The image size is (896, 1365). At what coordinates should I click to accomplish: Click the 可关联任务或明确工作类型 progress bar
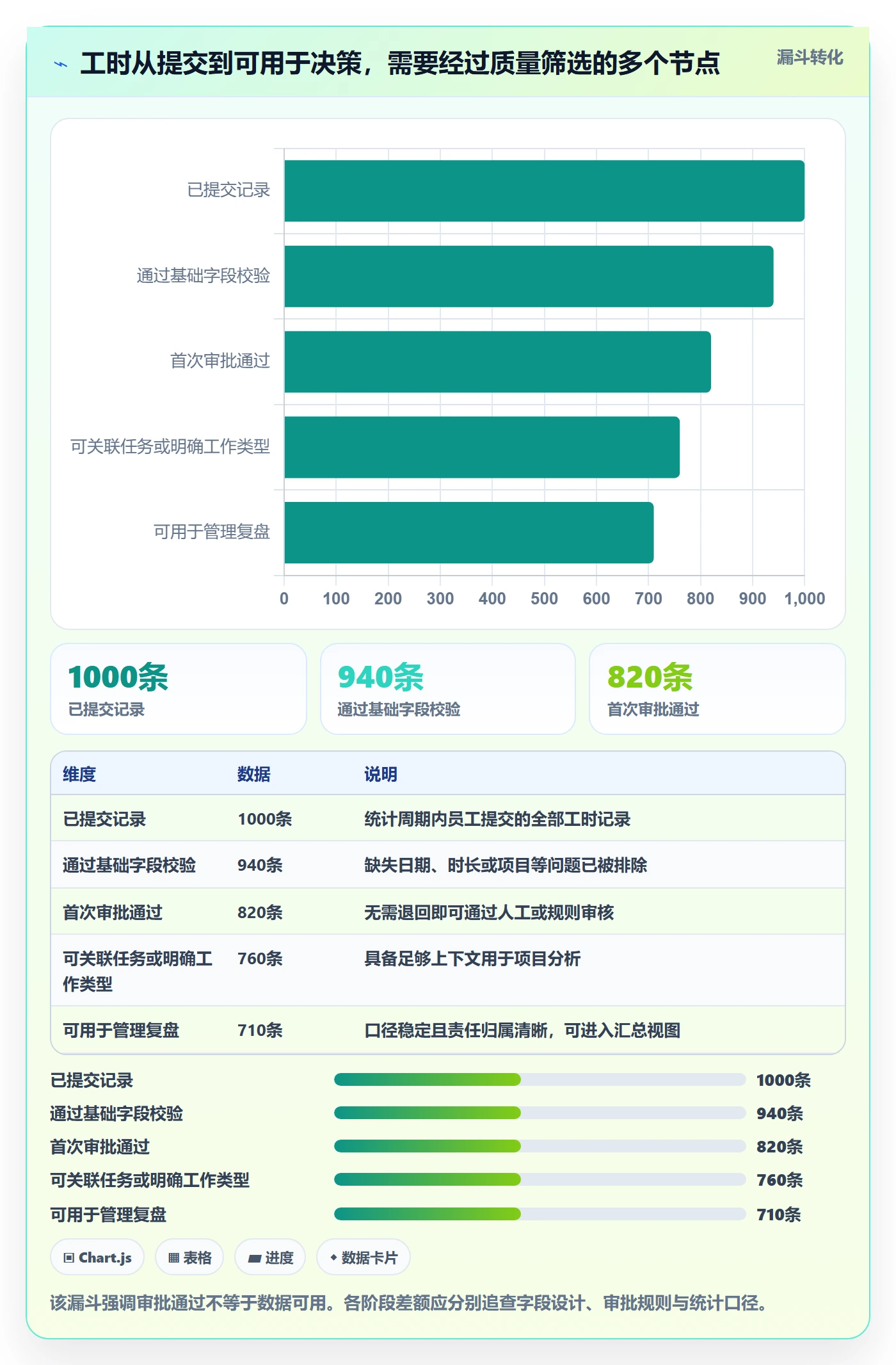click(x=540, y=1180)
